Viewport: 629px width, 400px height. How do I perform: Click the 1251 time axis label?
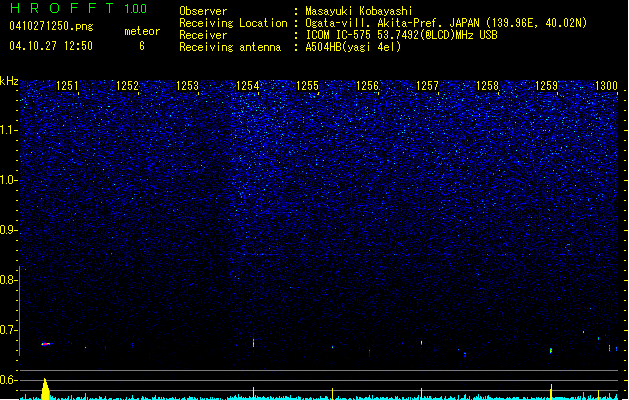[67, 86]
